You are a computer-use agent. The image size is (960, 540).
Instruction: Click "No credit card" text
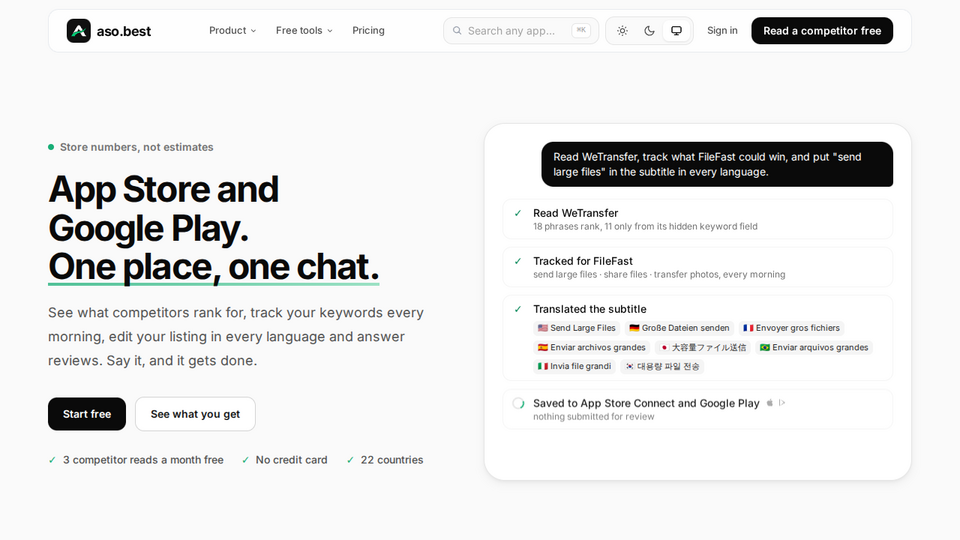click(291, 460)
